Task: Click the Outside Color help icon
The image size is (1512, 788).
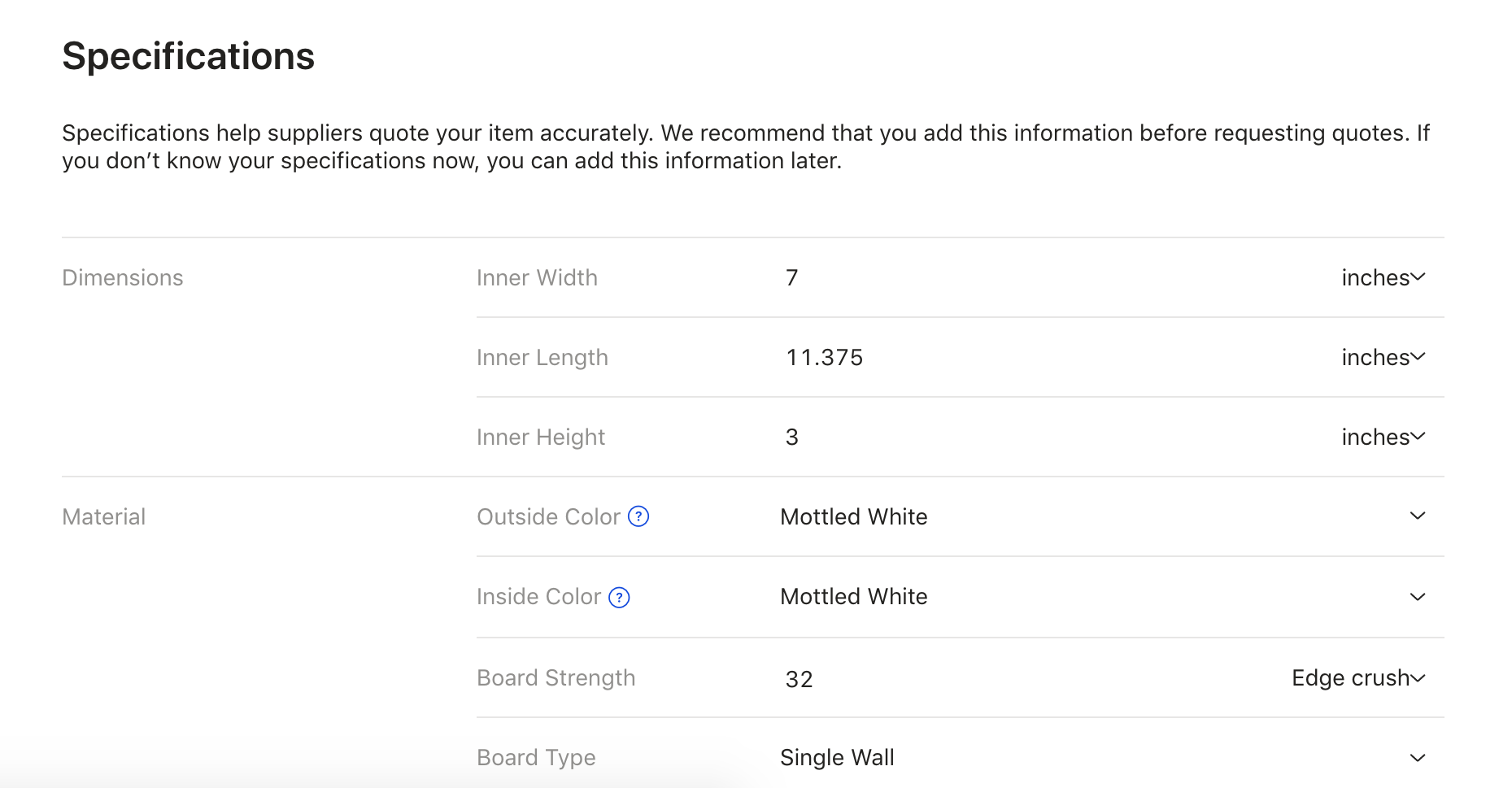Action: pos(638,516)
